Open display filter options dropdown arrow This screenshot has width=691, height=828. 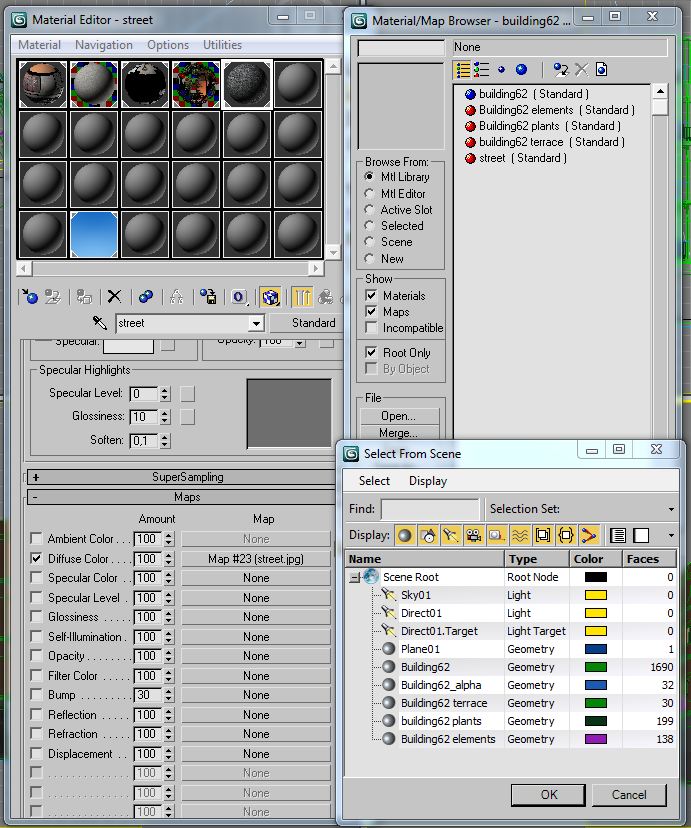pos(671,535)
